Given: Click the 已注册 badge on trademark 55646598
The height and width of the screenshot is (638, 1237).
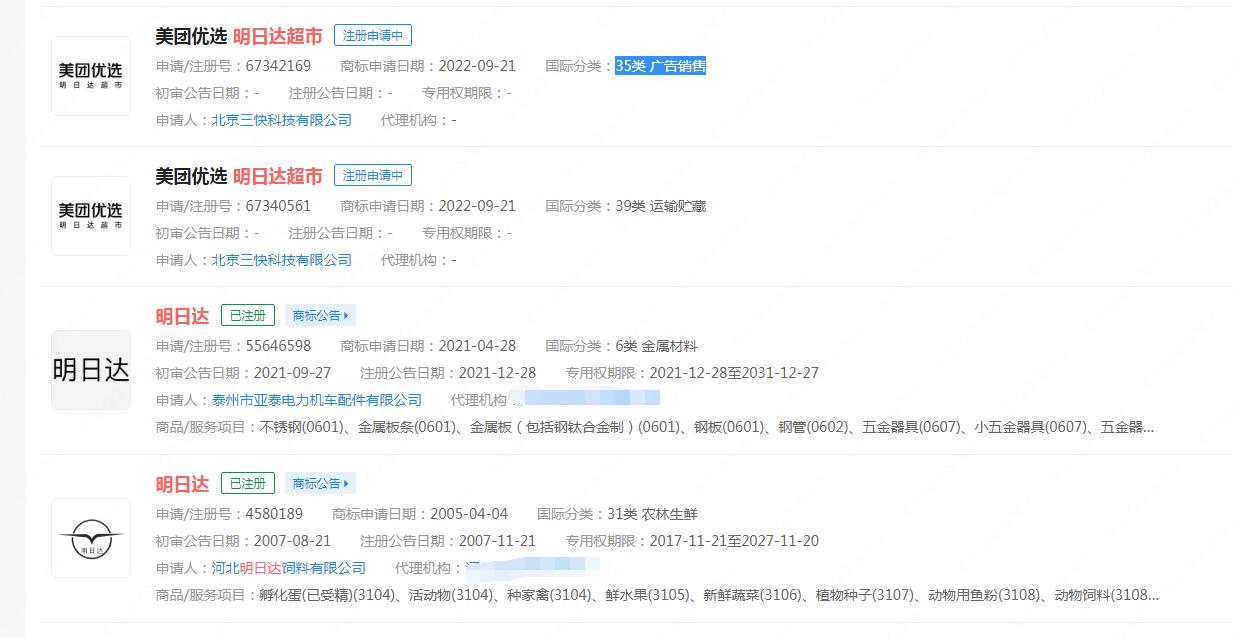Looking at the screenshot, I should point(247,316).
